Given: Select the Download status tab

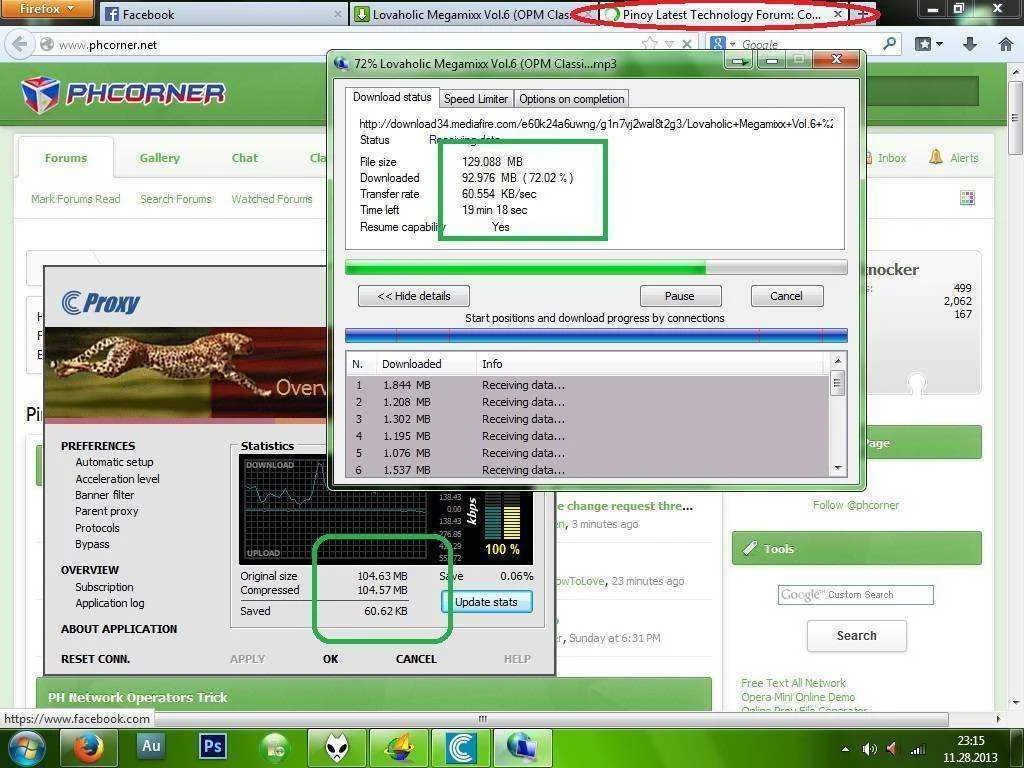Looking at the screenshot, I should [392, 97].
